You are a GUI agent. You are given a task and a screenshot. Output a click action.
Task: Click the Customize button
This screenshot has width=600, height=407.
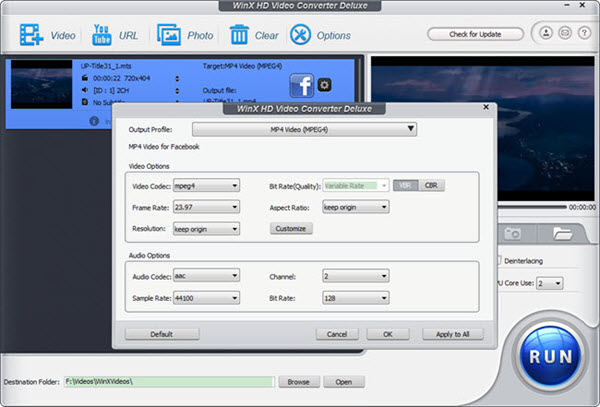[291, 228]
